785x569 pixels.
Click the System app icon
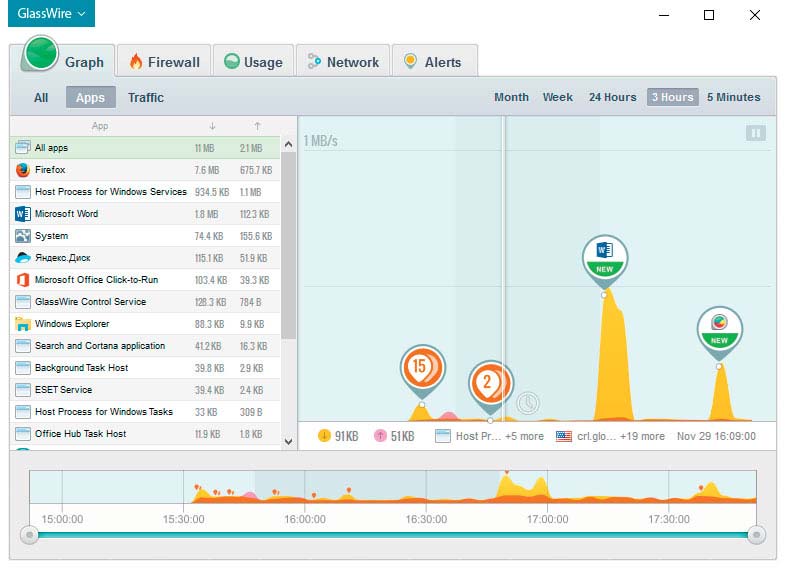[x=23, y=236]
